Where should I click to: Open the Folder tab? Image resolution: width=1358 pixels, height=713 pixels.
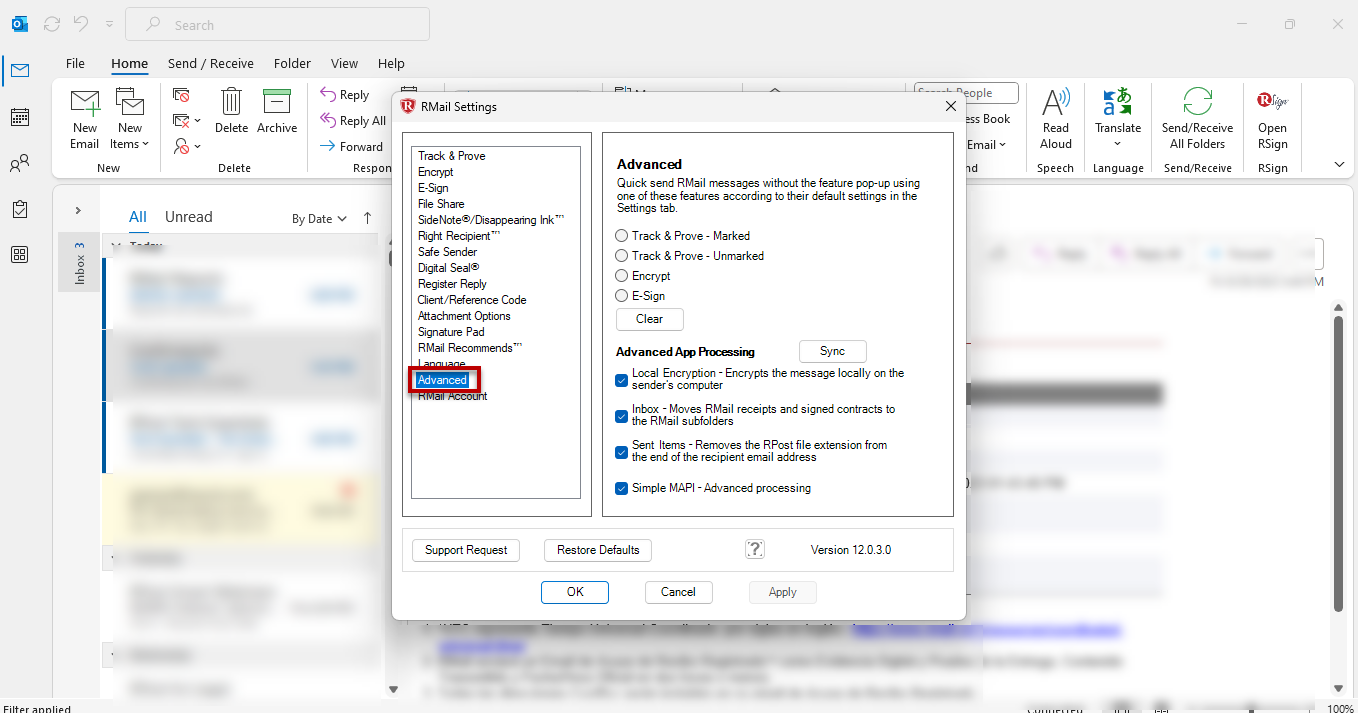292,63
